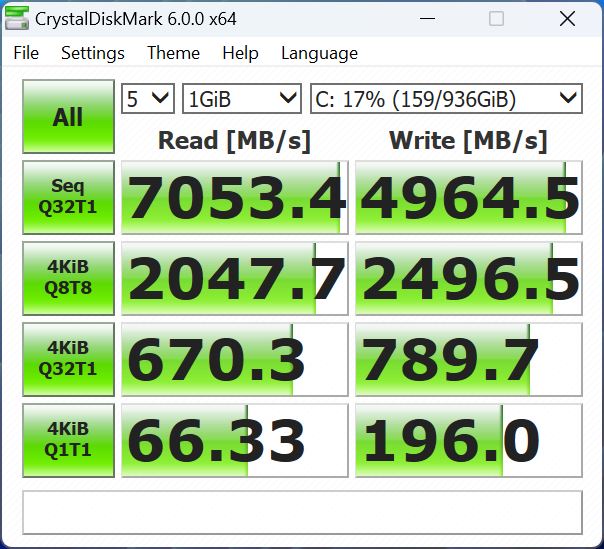Open the Help menu
604x549 pixels.
tap(240, 53)
